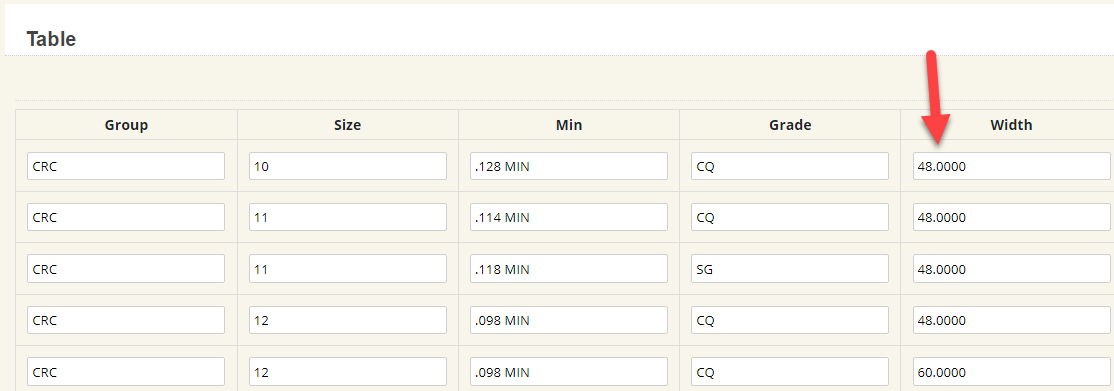Select the .128 MIN input field
Screen dimensions: 1114x391
[x=569, y=166]
